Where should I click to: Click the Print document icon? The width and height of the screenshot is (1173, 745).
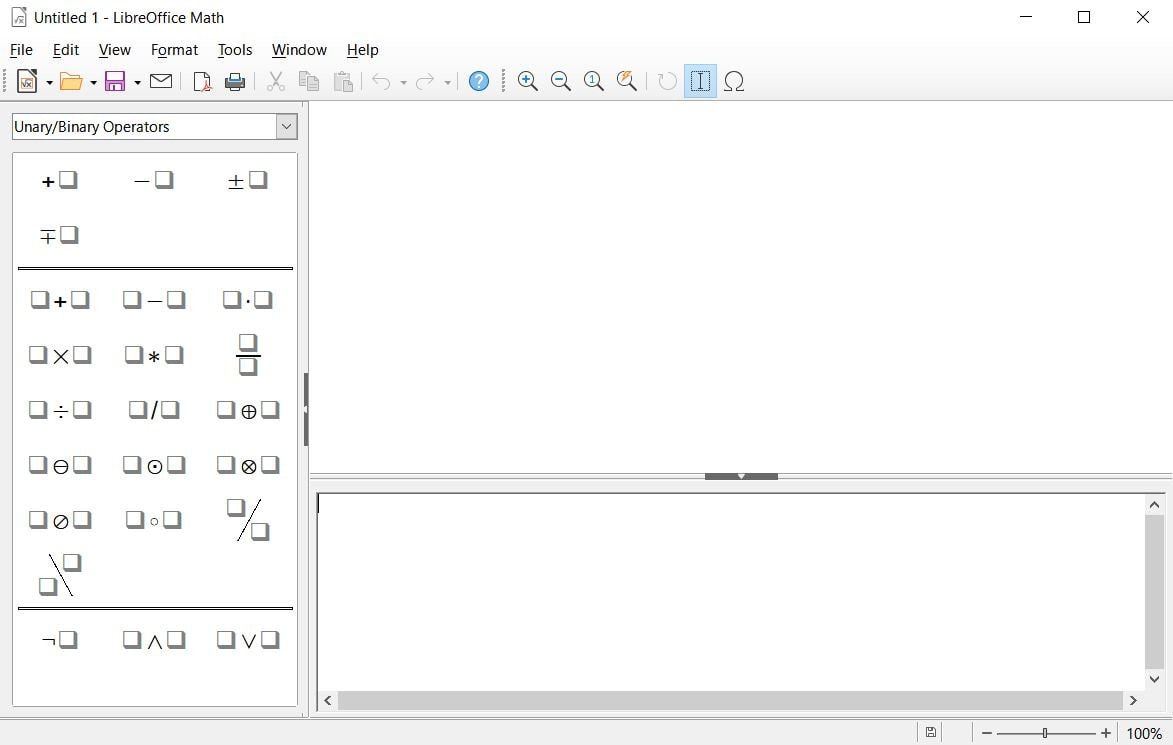(x=235, y=81)
